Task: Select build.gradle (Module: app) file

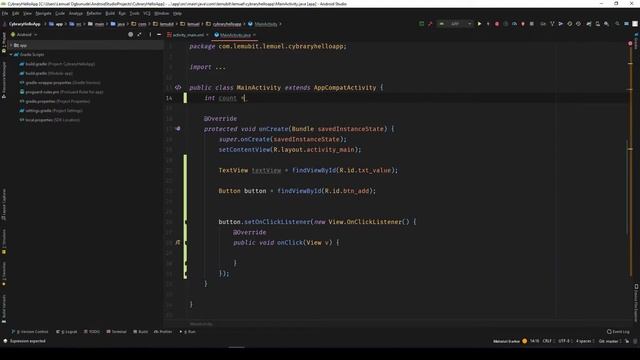Action: [x=46, y=73]
